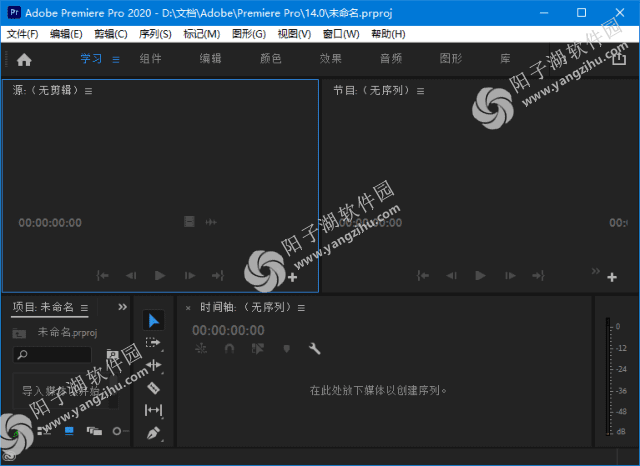
Task: Open the 序列(S) menu
Action: point(155,34)
